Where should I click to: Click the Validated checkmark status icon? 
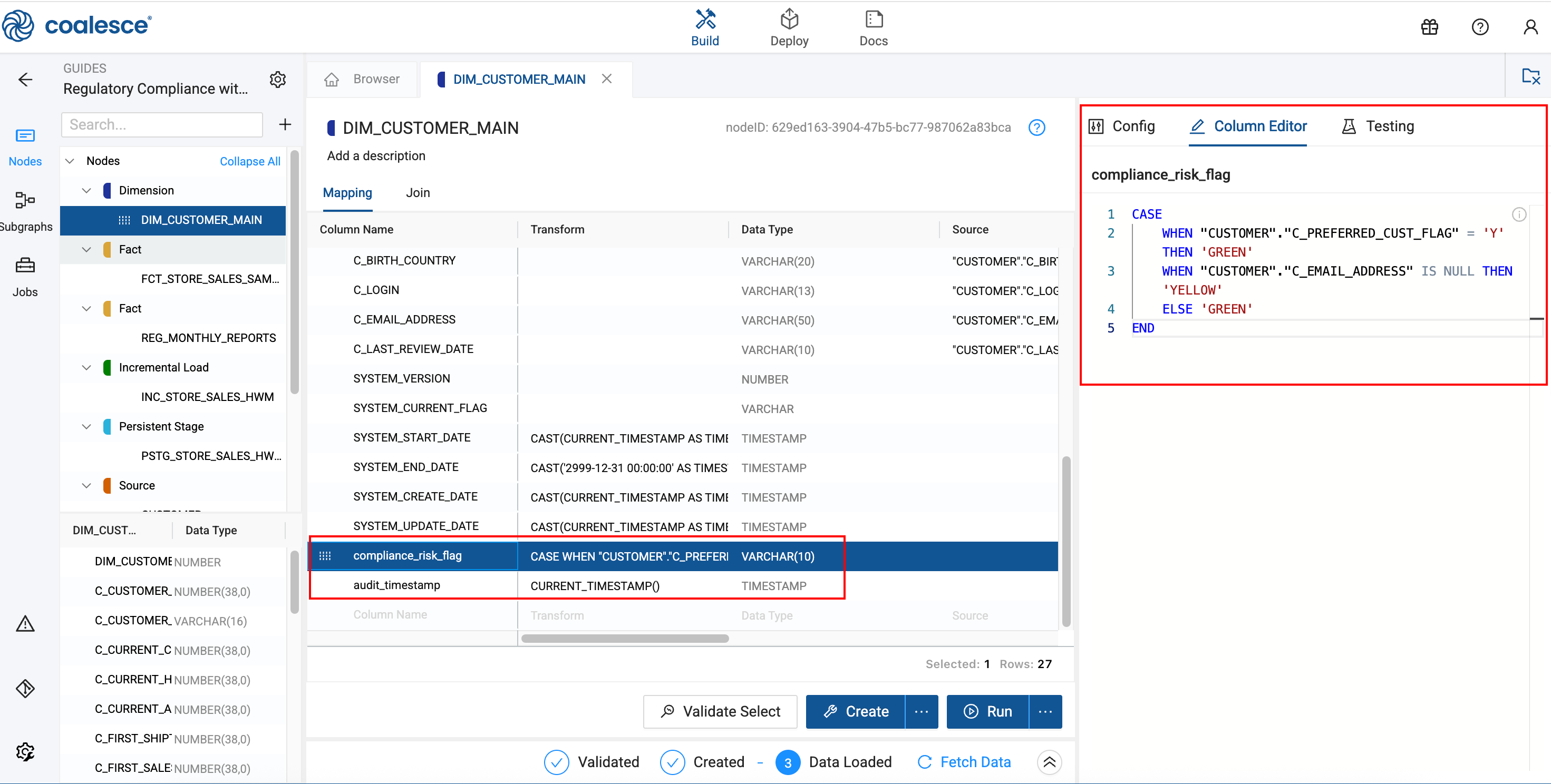(556, 762)
